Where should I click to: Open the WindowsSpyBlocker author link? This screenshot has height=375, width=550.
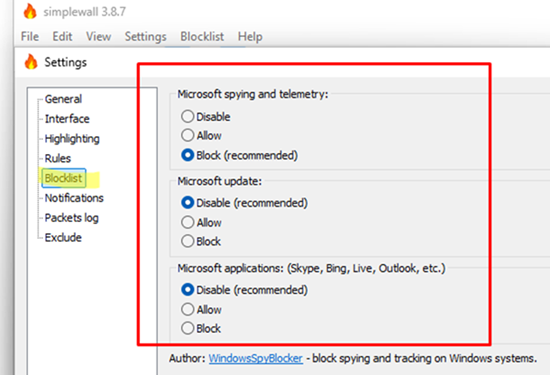tap(256, 358)
